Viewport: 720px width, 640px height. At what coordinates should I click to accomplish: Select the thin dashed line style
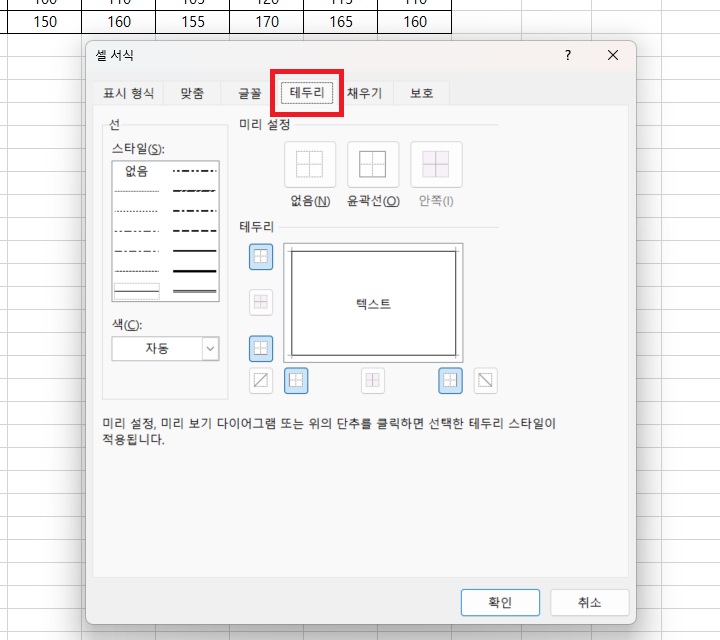pyautogui.click(x=136, y=271)
